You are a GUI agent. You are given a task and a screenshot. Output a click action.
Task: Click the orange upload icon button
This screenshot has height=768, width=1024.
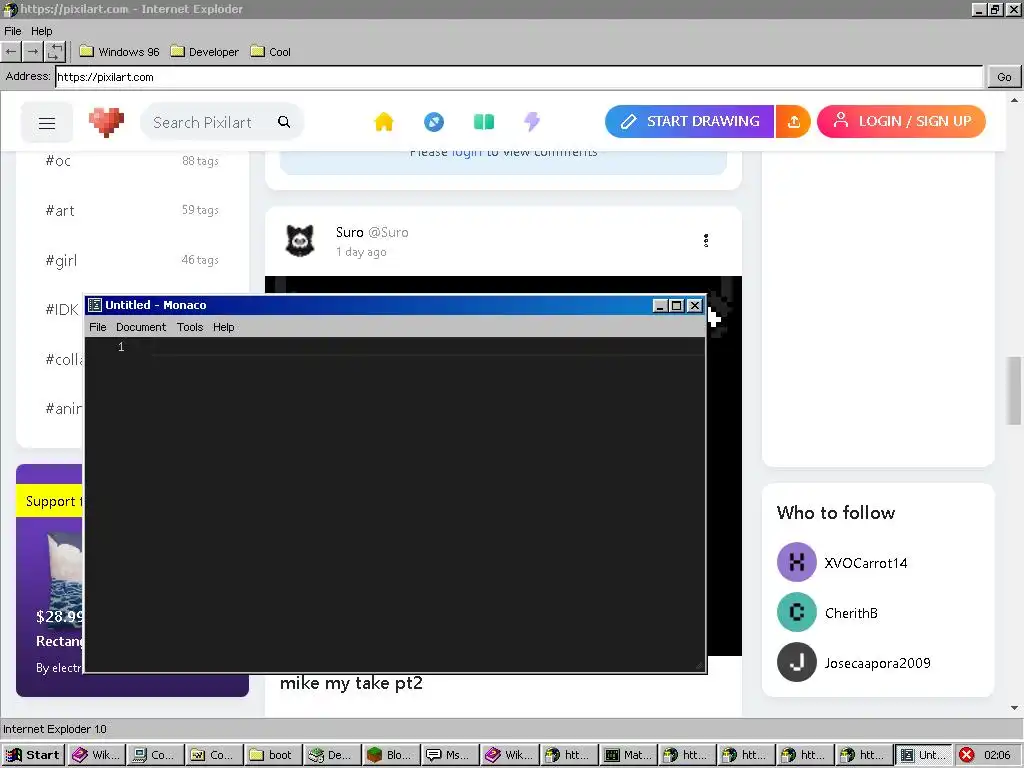[793, 121]
